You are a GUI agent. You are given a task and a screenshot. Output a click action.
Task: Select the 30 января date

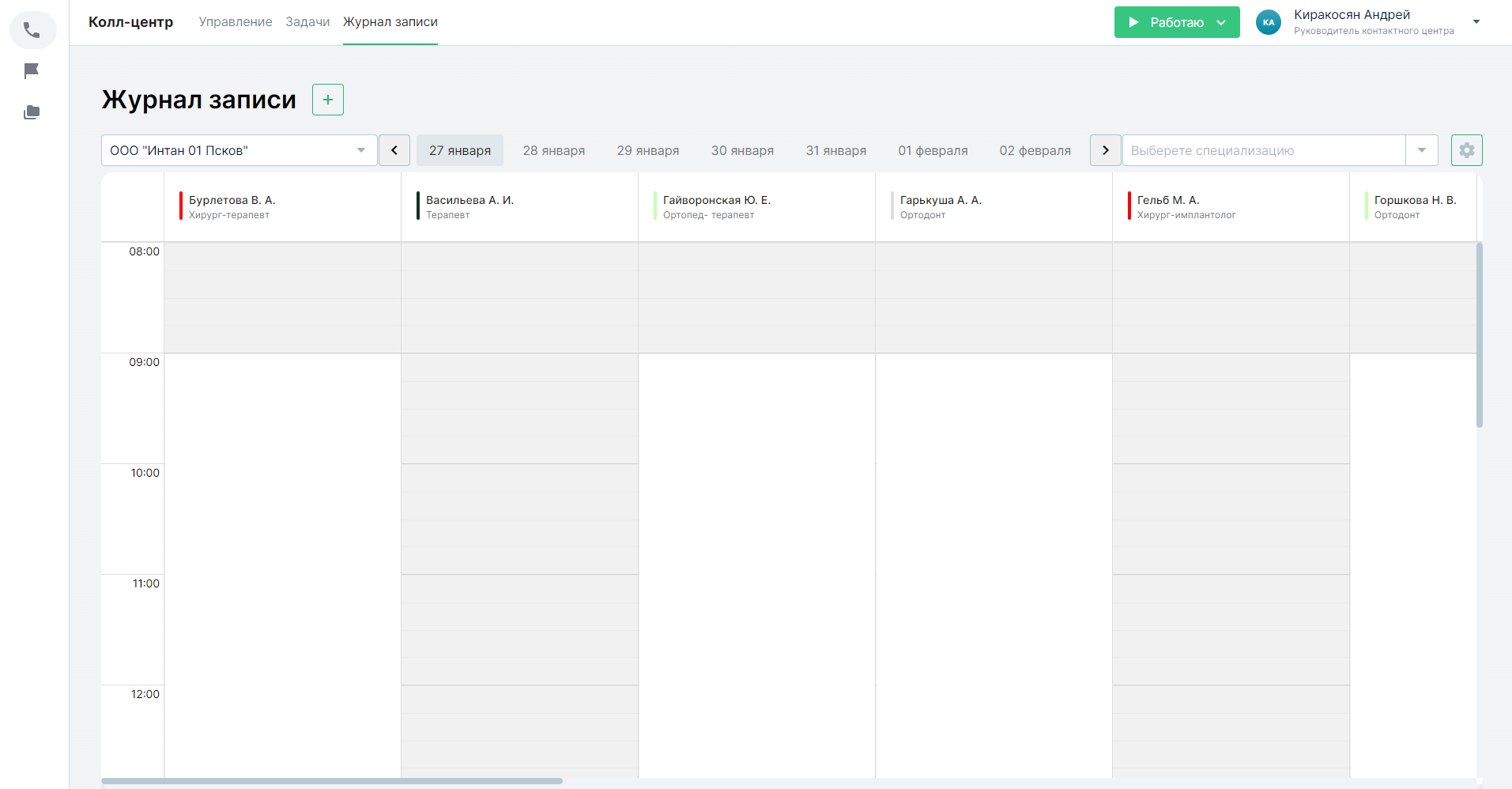742,150
